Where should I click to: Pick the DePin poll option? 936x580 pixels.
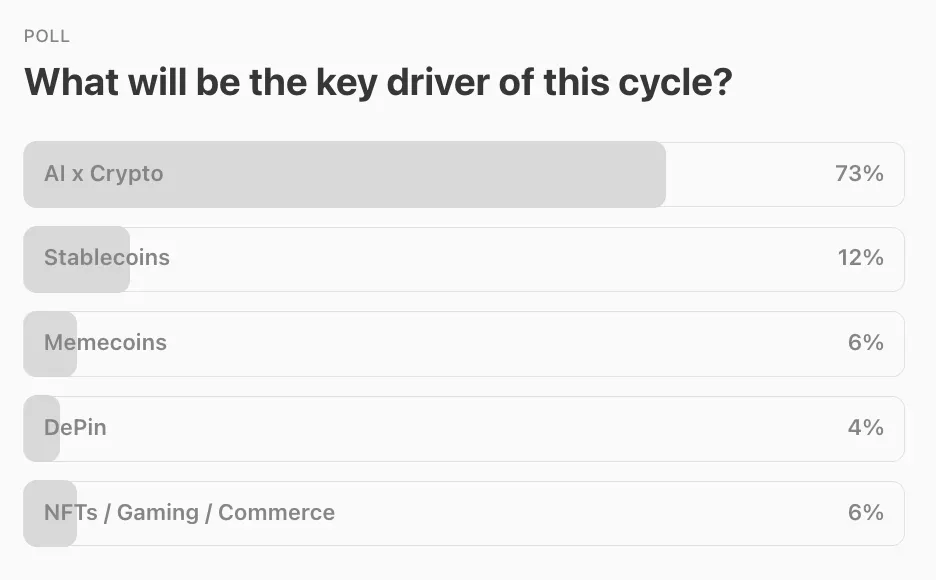464,428
